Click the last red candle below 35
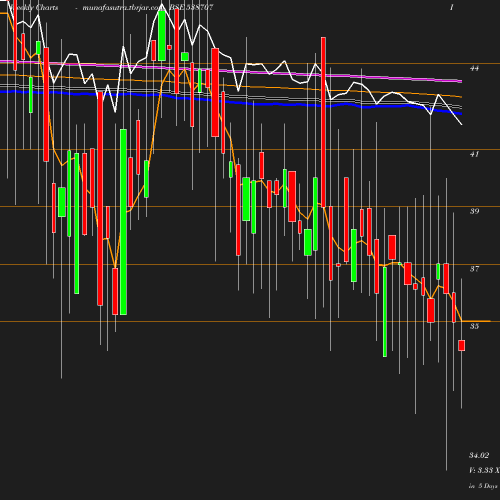 [x=462, y=345]
